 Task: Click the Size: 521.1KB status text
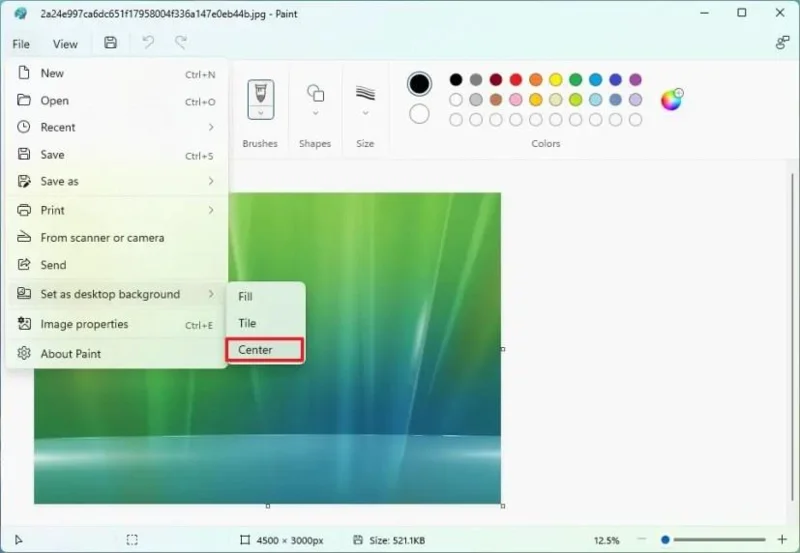(397, 540)
